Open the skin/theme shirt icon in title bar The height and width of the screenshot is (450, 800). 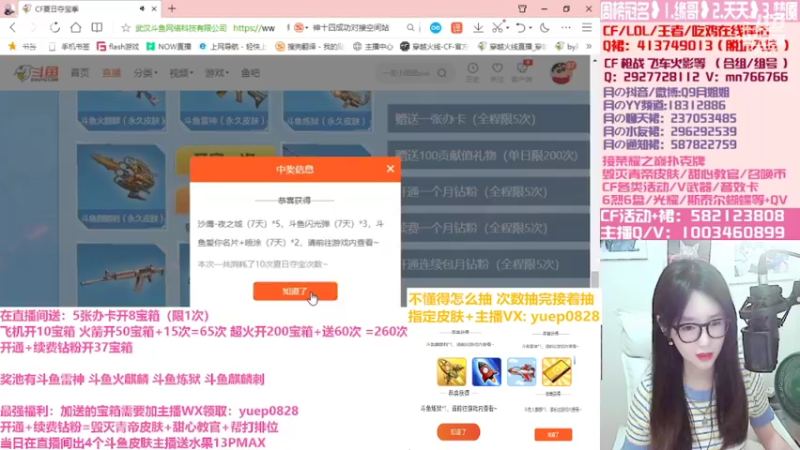[x=522, y=9]
